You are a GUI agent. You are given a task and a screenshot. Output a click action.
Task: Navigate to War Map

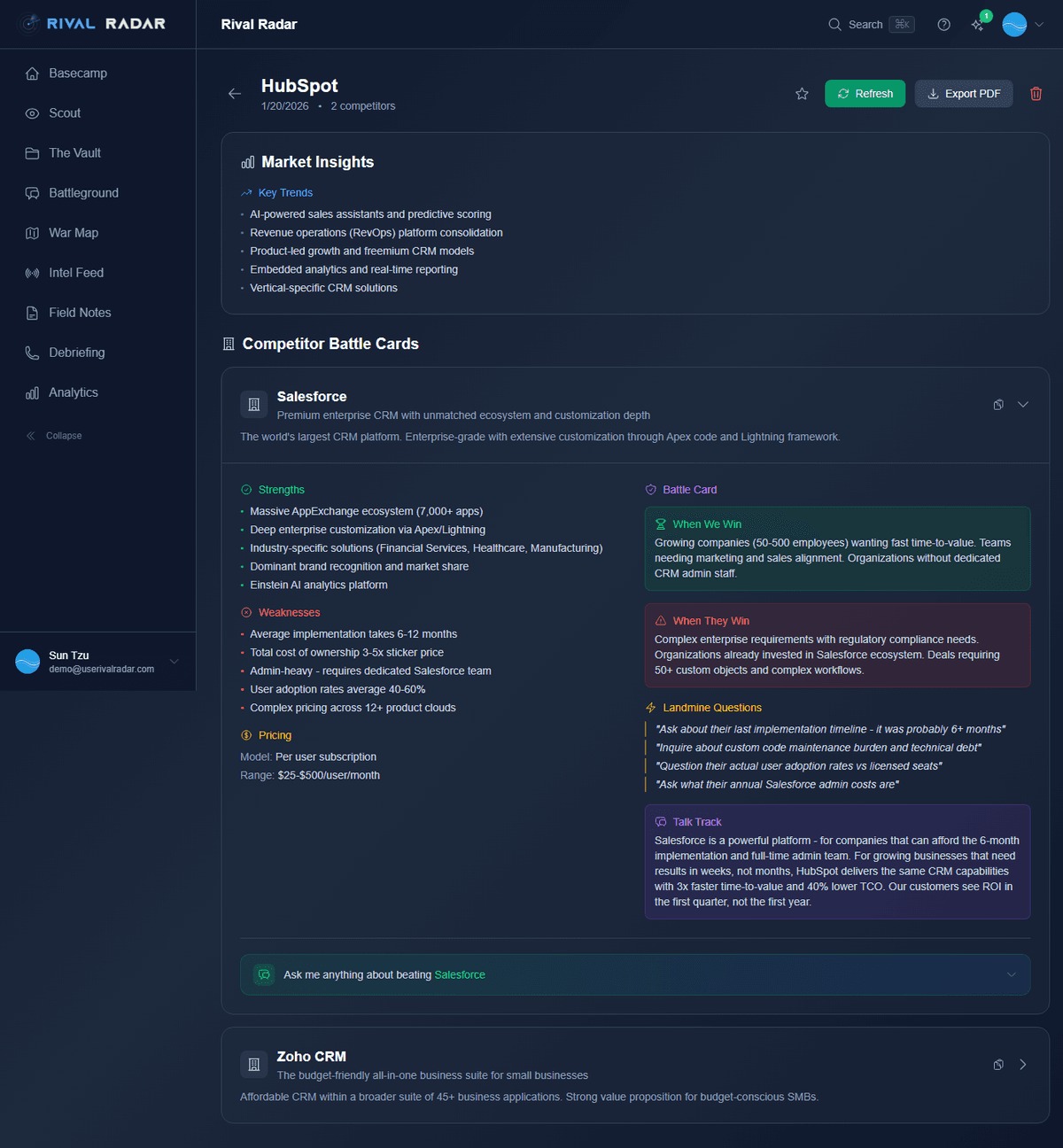coord(74,233)
